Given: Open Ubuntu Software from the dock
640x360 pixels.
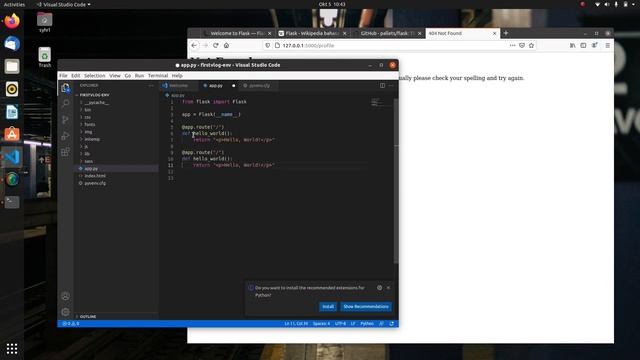Looking at the screenshot, I should point(12,134).
